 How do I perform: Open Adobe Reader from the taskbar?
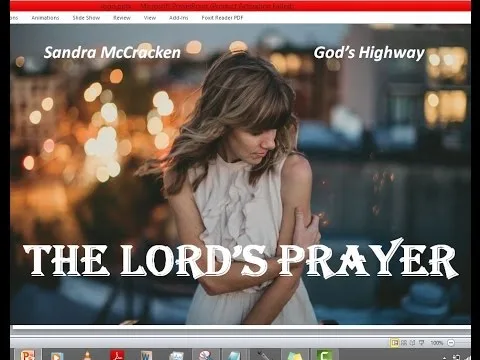117,355
